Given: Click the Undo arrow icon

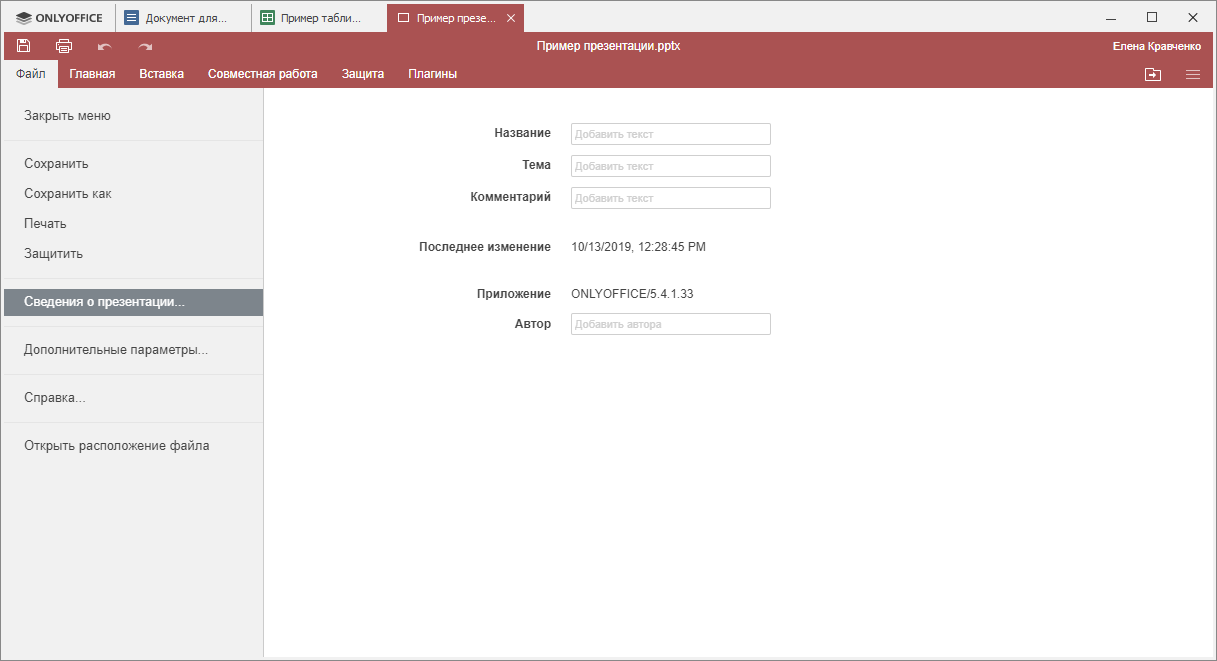Looking at the screenshot, I should [x=104, y=46].
